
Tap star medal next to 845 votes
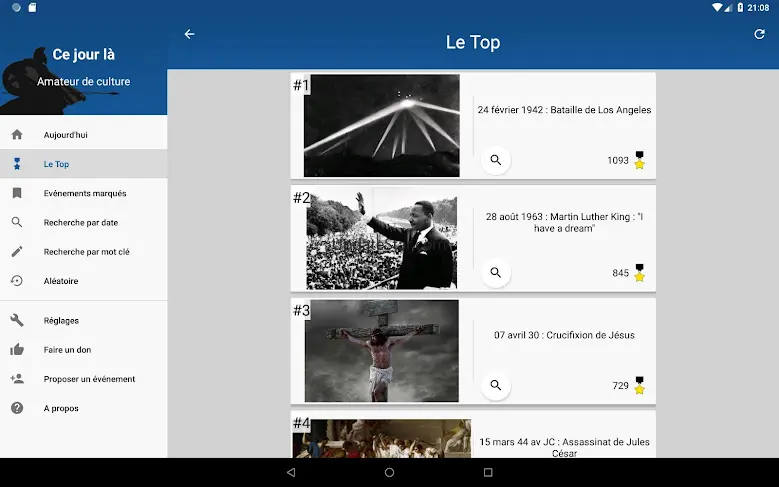click(x=640, y=273)
